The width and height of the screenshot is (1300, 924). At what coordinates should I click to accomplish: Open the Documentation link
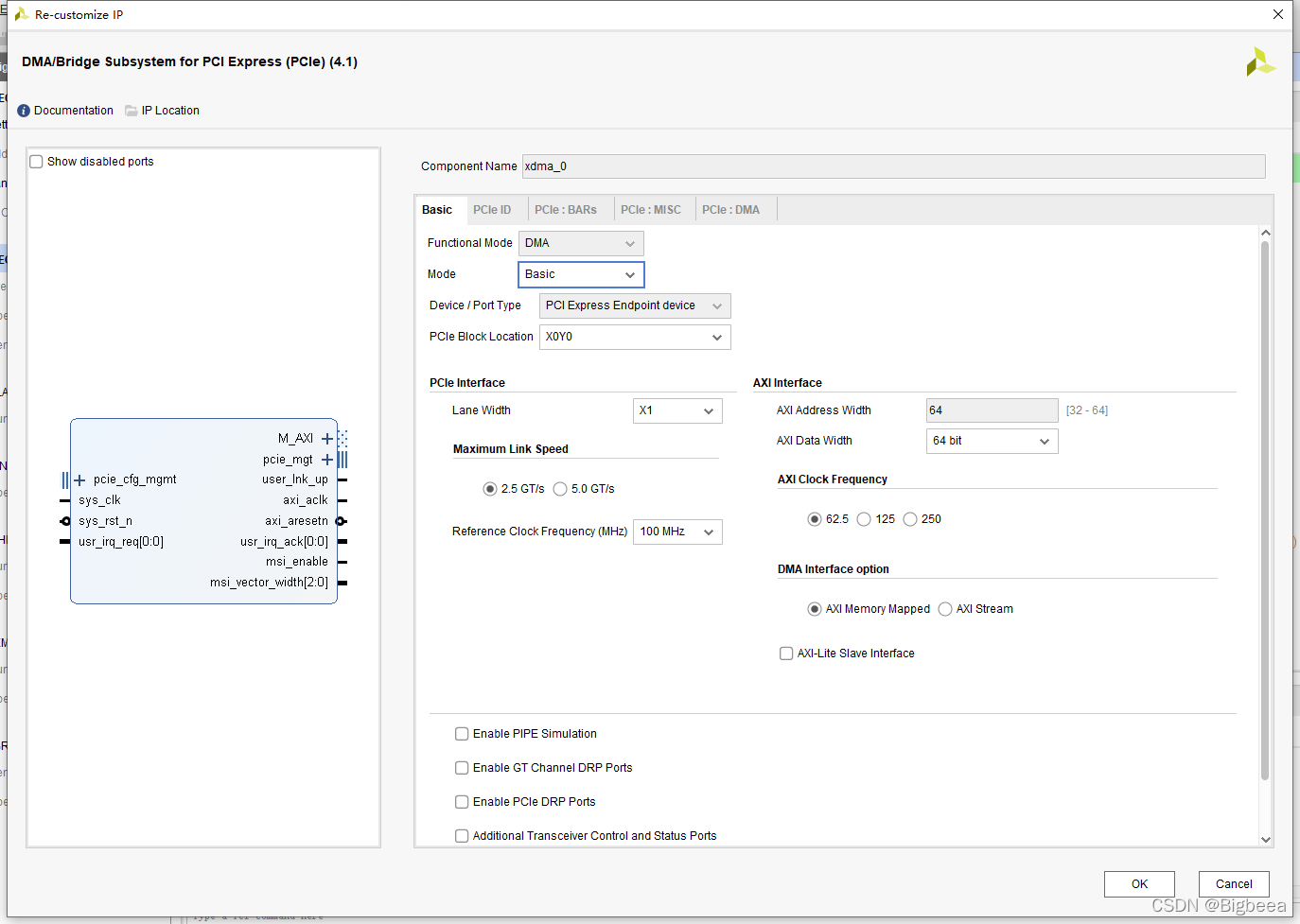click(74, 111)
